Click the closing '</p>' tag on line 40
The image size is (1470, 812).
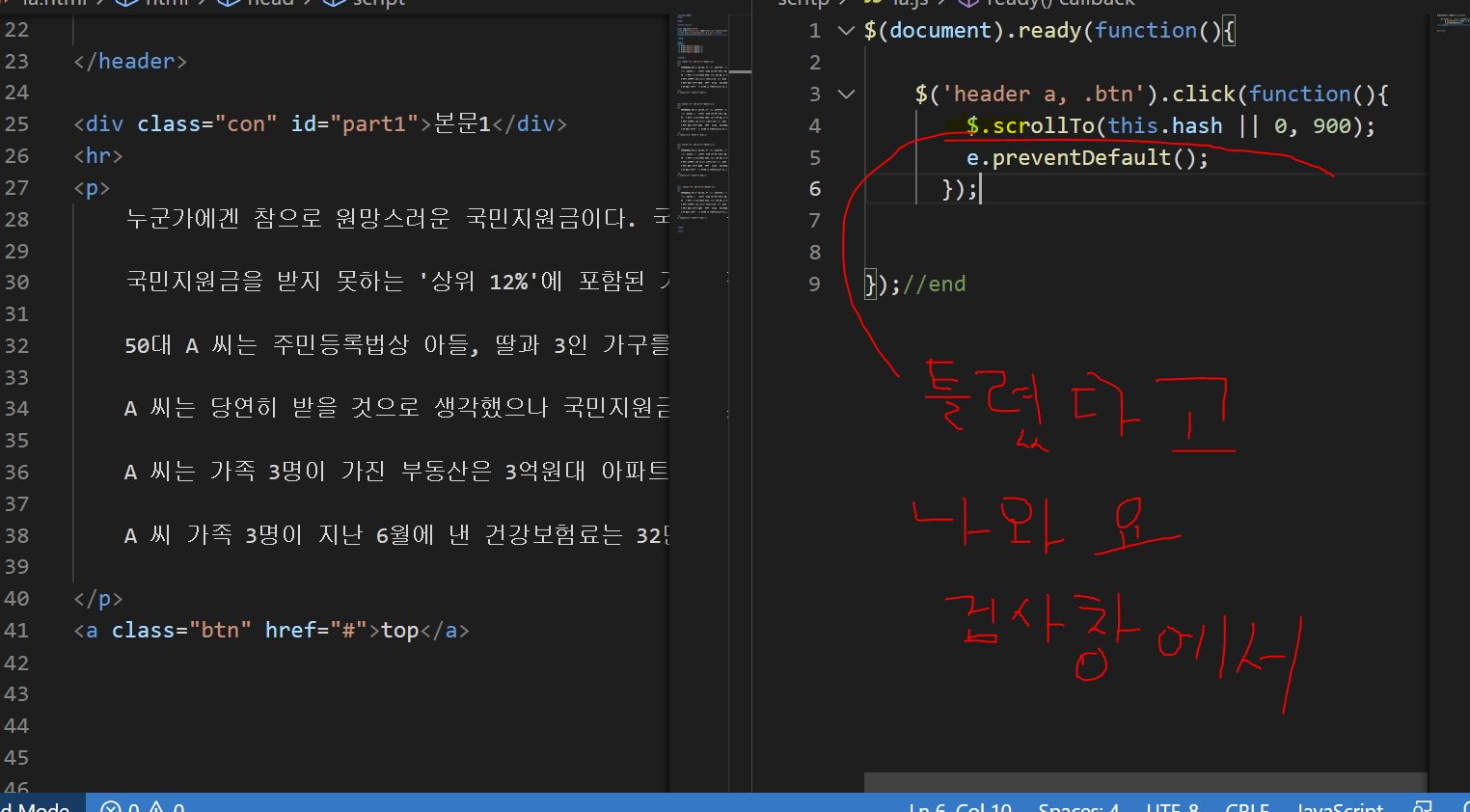pyautogui.click(x=98, y=599)
